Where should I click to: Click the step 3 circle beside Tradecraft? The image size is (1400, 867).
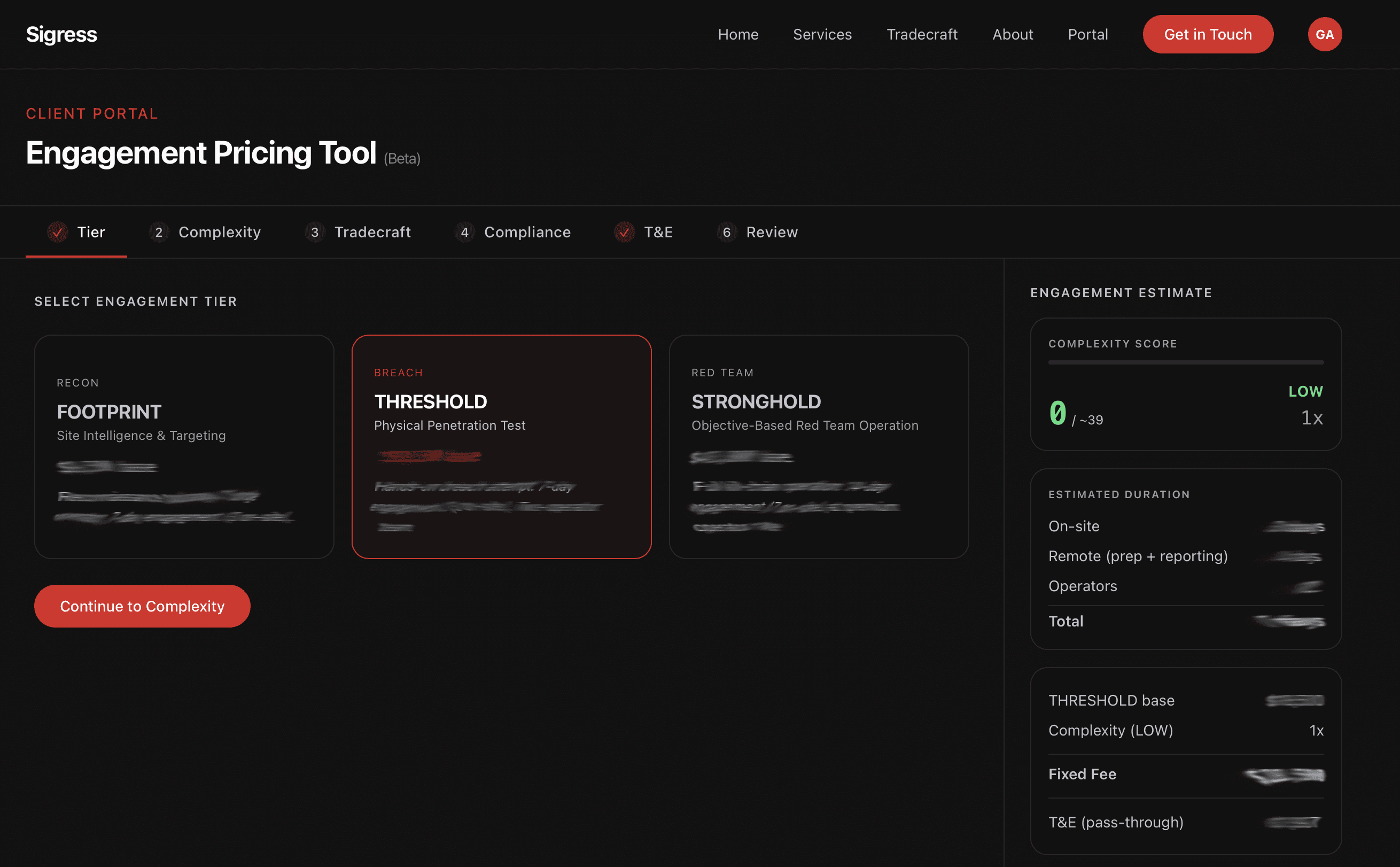[315, 232]
